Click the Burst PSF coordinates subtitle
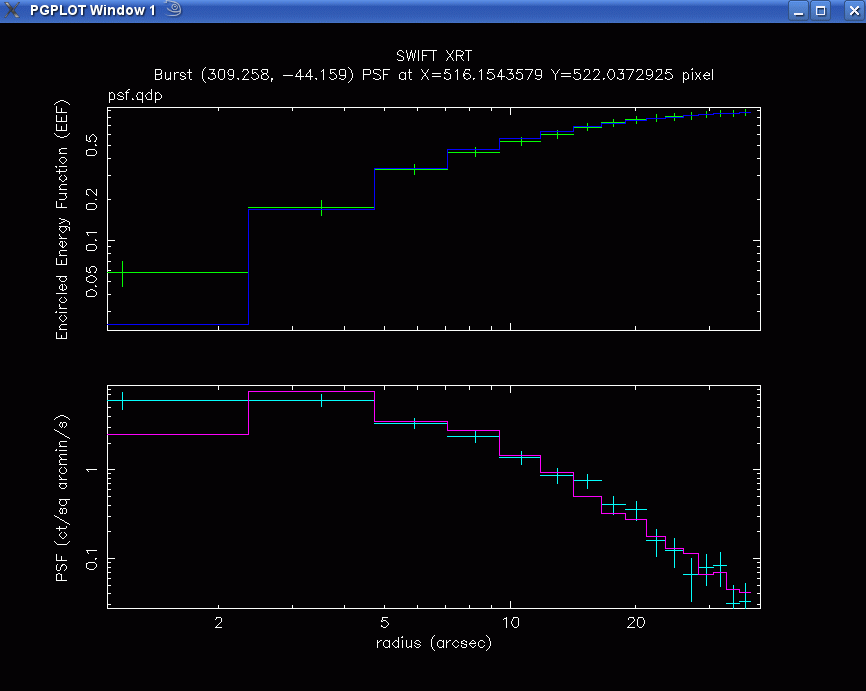 click(433, 75)
